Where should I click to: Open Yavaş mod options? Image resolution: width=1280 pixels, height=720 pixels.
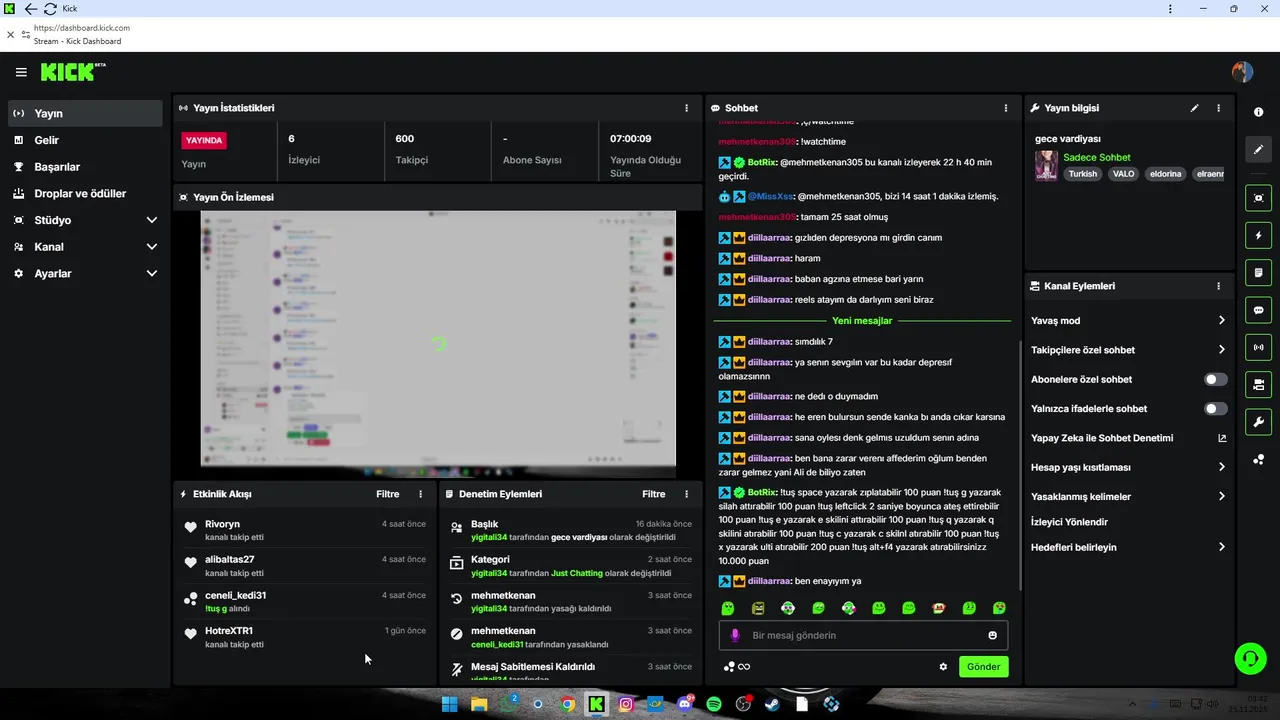point(1128,321)
